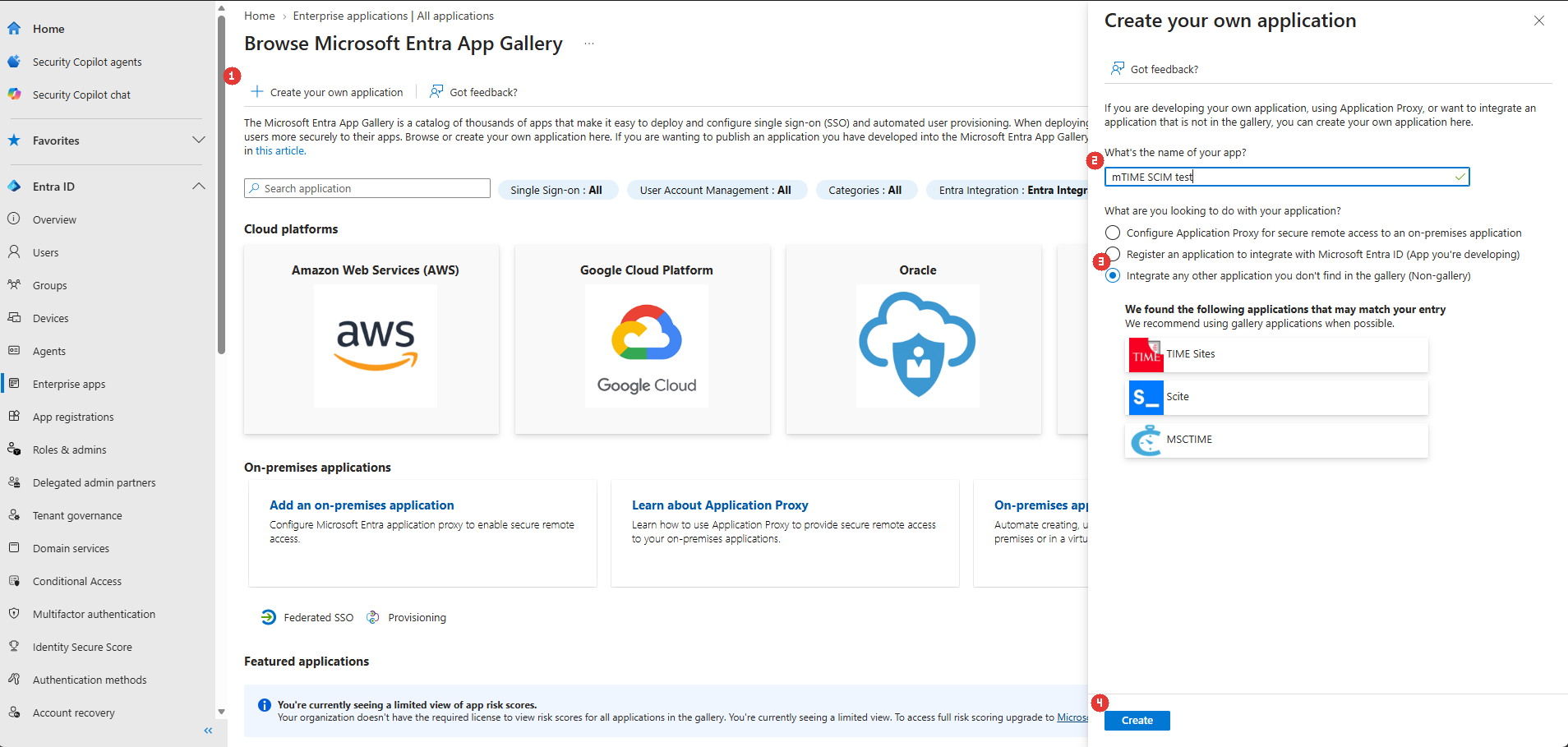Click the Authentication methods icon
The image size is (1568, 747).
(14, 680)
